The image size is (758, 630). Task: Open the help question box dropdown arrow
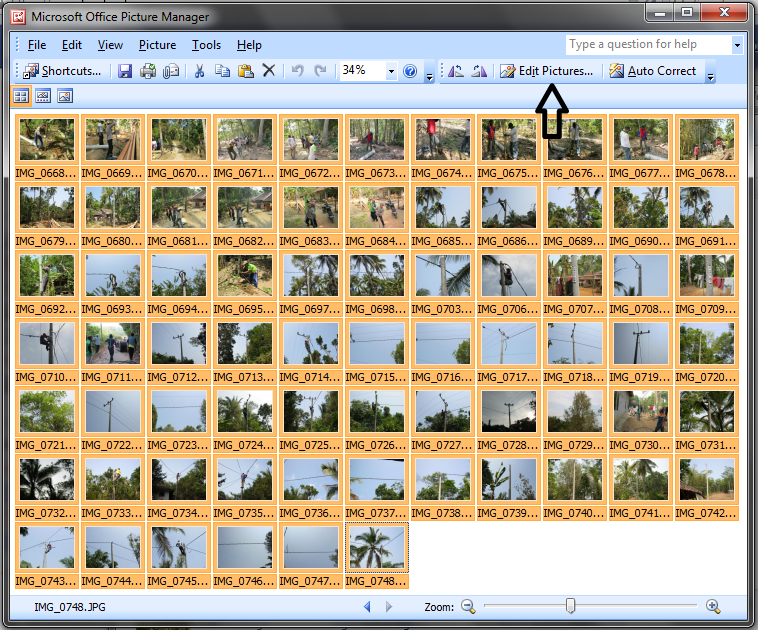tap(737, 45)
